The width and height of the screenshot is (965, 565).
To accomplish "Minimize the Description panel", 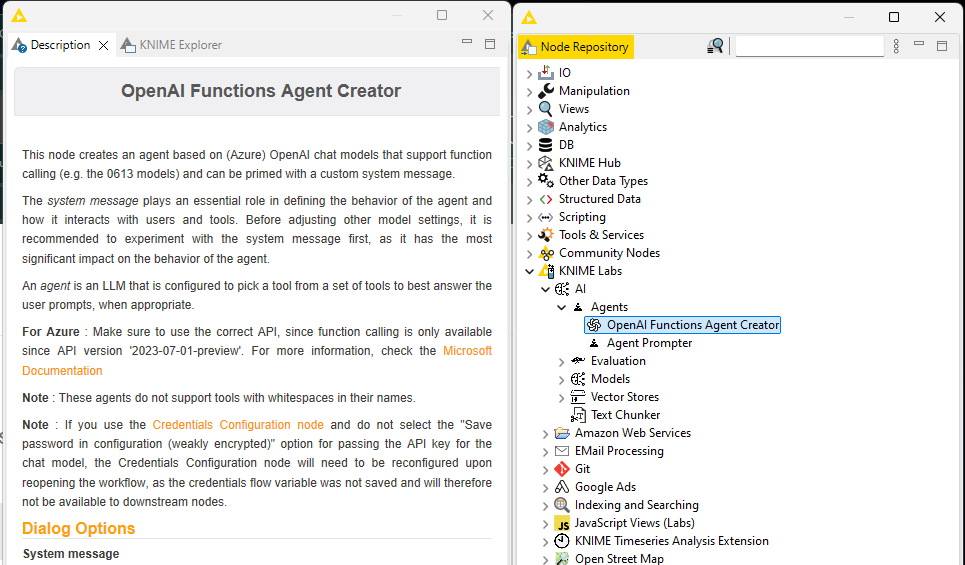I will tap(467, 42).
